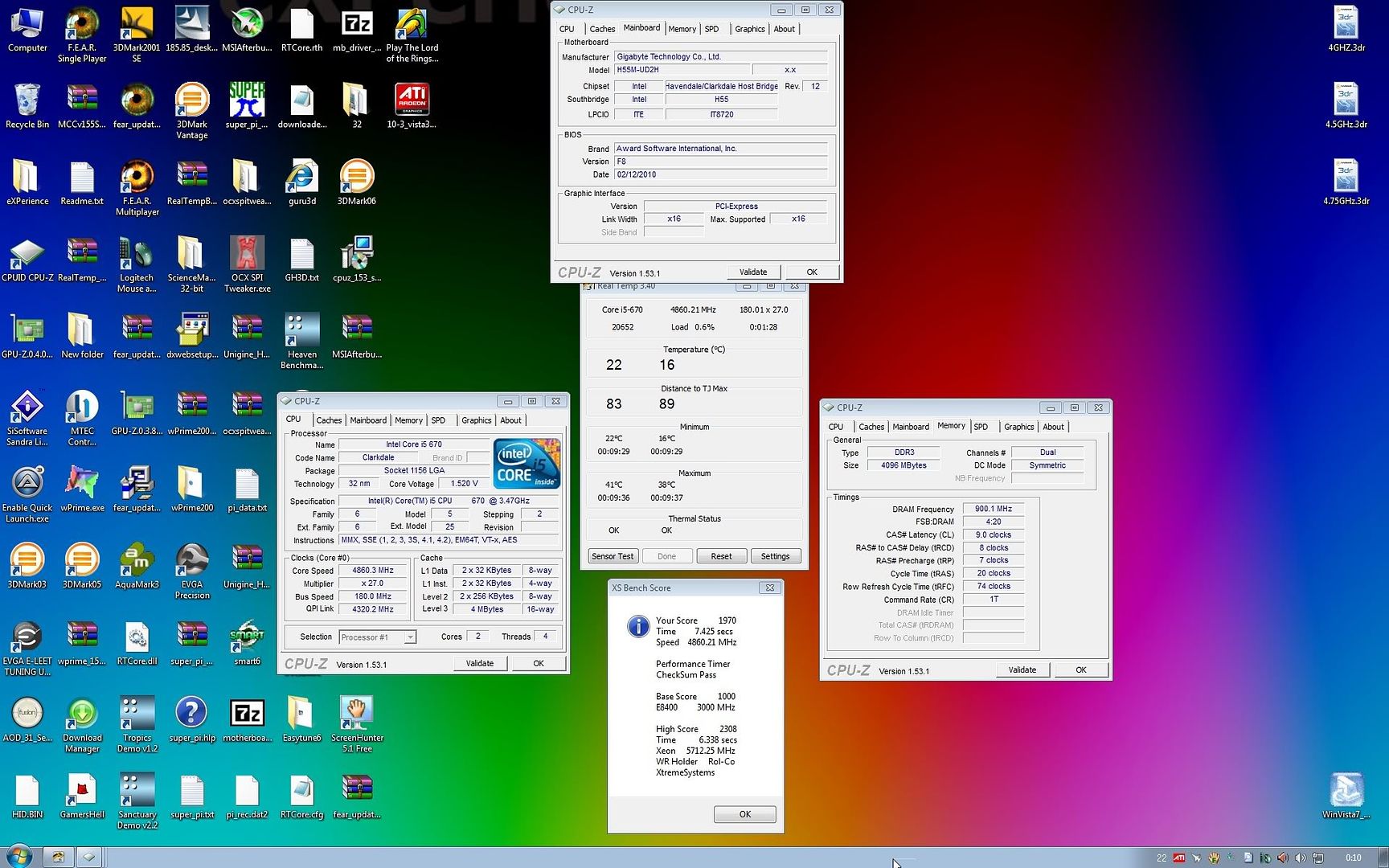Viewport: 1389px width, 868px height.
Task: Click Validate in the CPU tab CPU-Z window
Action: click(x=480, y=663)
